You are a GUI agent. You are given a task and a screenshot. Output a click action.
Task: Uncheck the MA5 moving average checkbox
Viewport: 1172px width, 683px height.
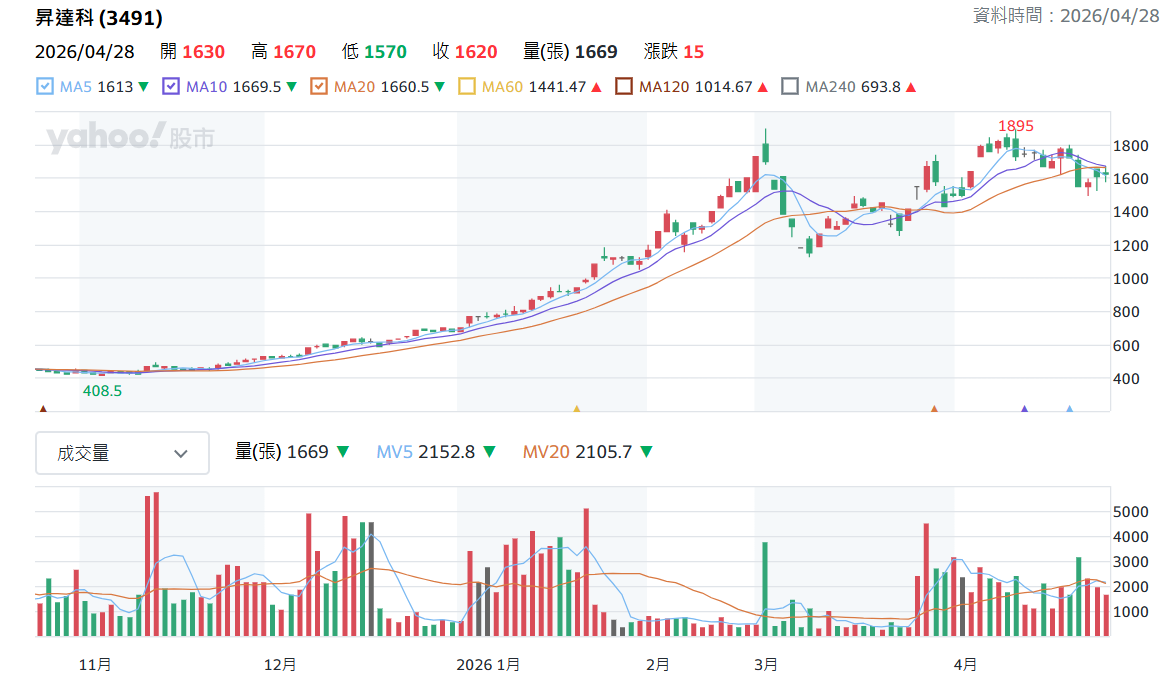pyautogui.click(x=45, y=87)
